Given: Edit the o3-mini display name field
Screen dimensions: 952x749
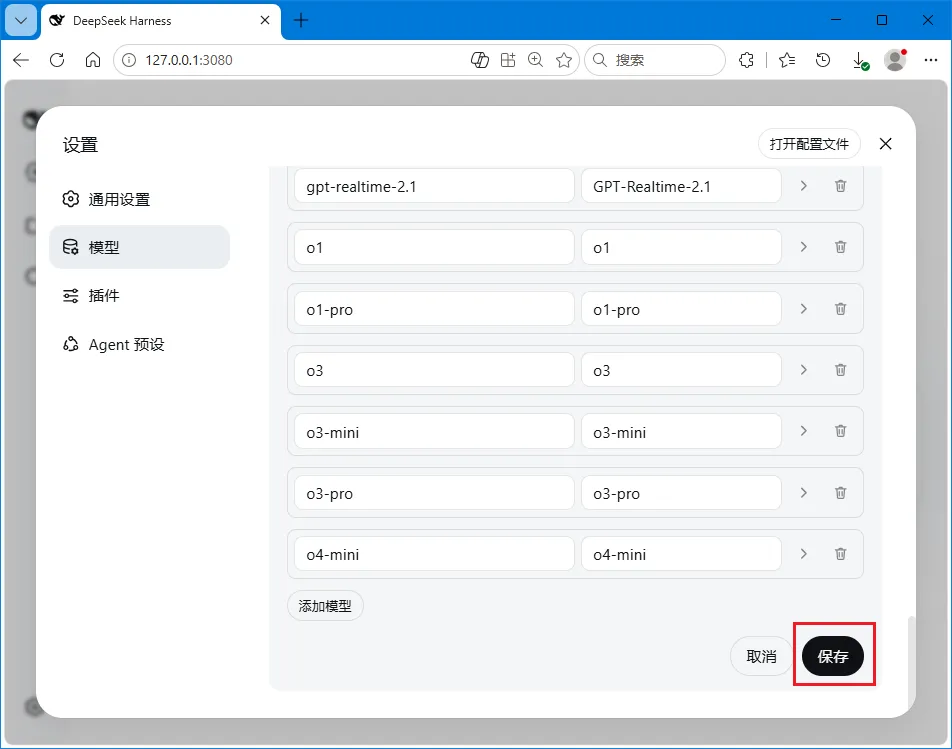Looking at the screenshot, I should (681, 432).
